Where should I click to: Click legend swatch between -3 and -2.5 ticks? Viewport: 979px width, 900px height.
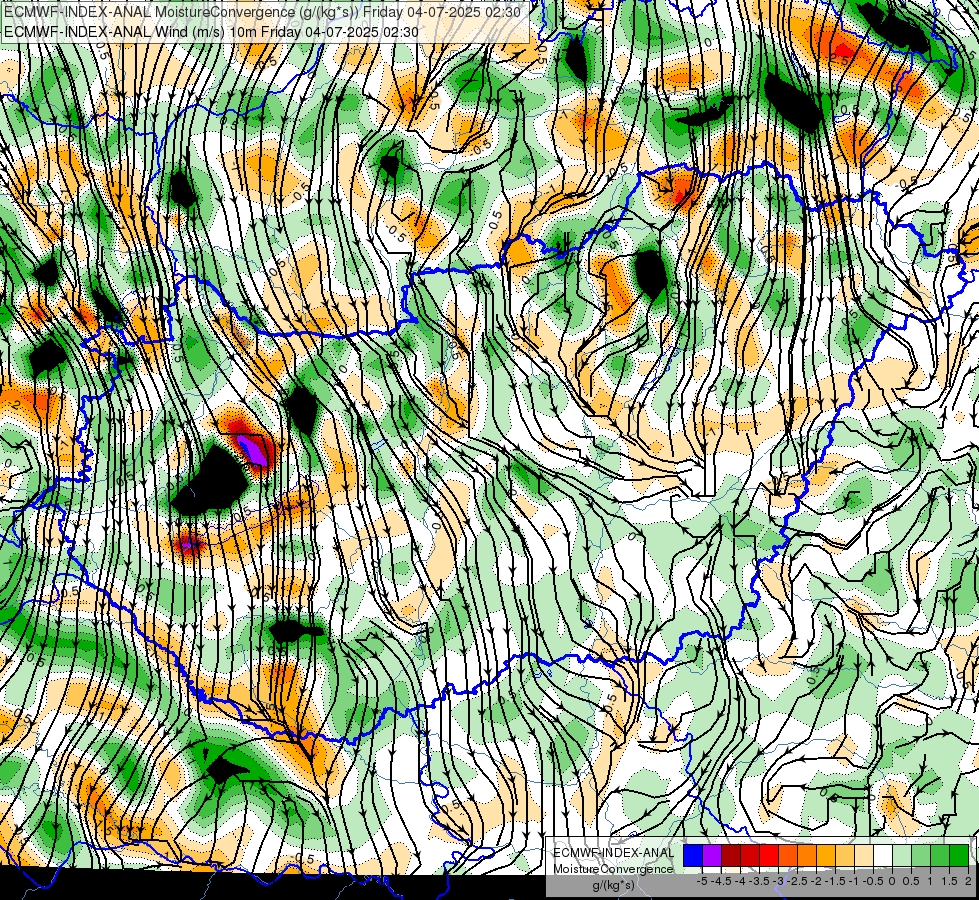(x=788, y=856)
